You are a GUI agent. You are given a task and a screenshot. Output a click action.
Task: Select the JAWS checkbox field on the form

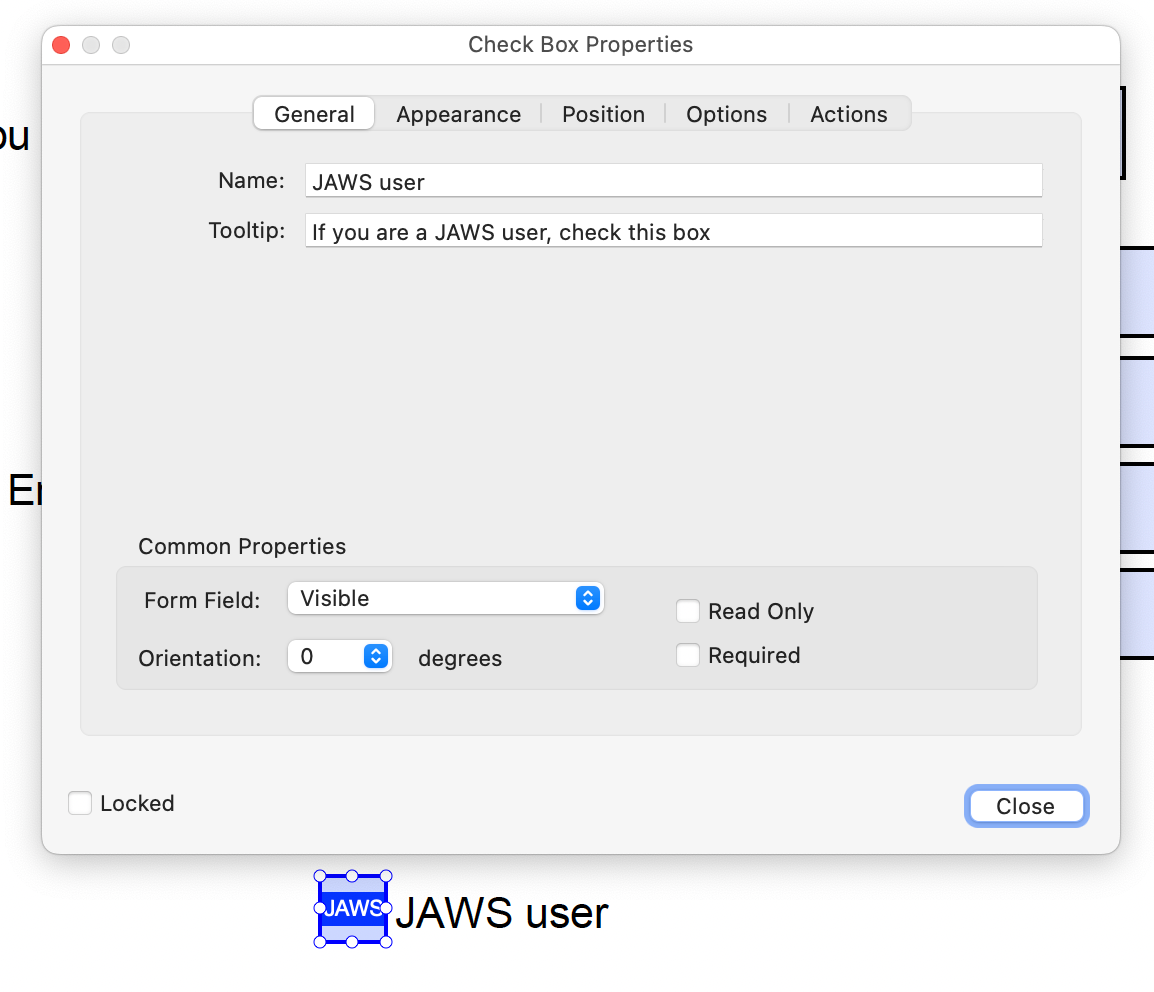(352, 909)
